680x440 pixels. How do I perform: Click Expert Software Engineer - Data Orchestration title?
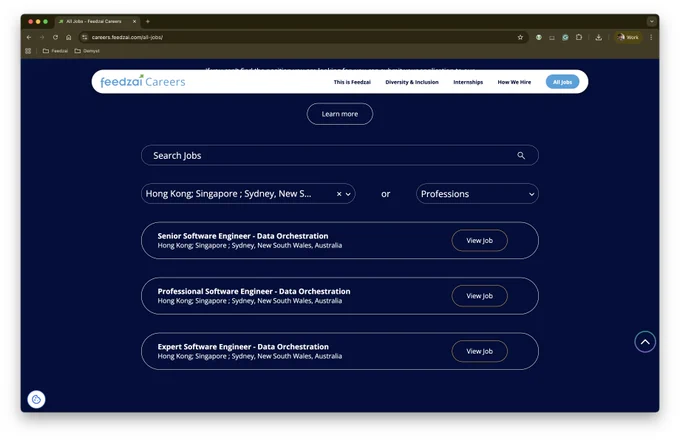click(243, 347)
